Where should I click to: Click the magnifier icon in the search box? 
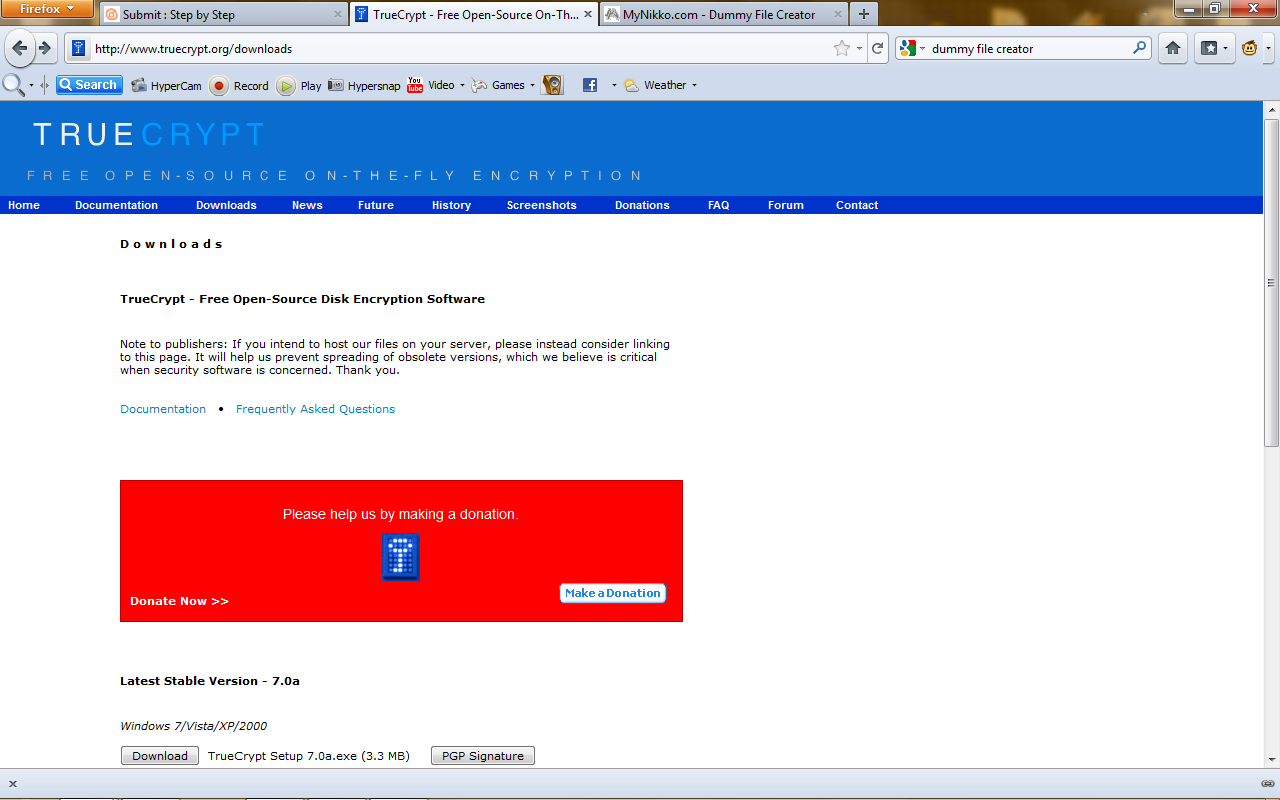[x=1140, y=47]
